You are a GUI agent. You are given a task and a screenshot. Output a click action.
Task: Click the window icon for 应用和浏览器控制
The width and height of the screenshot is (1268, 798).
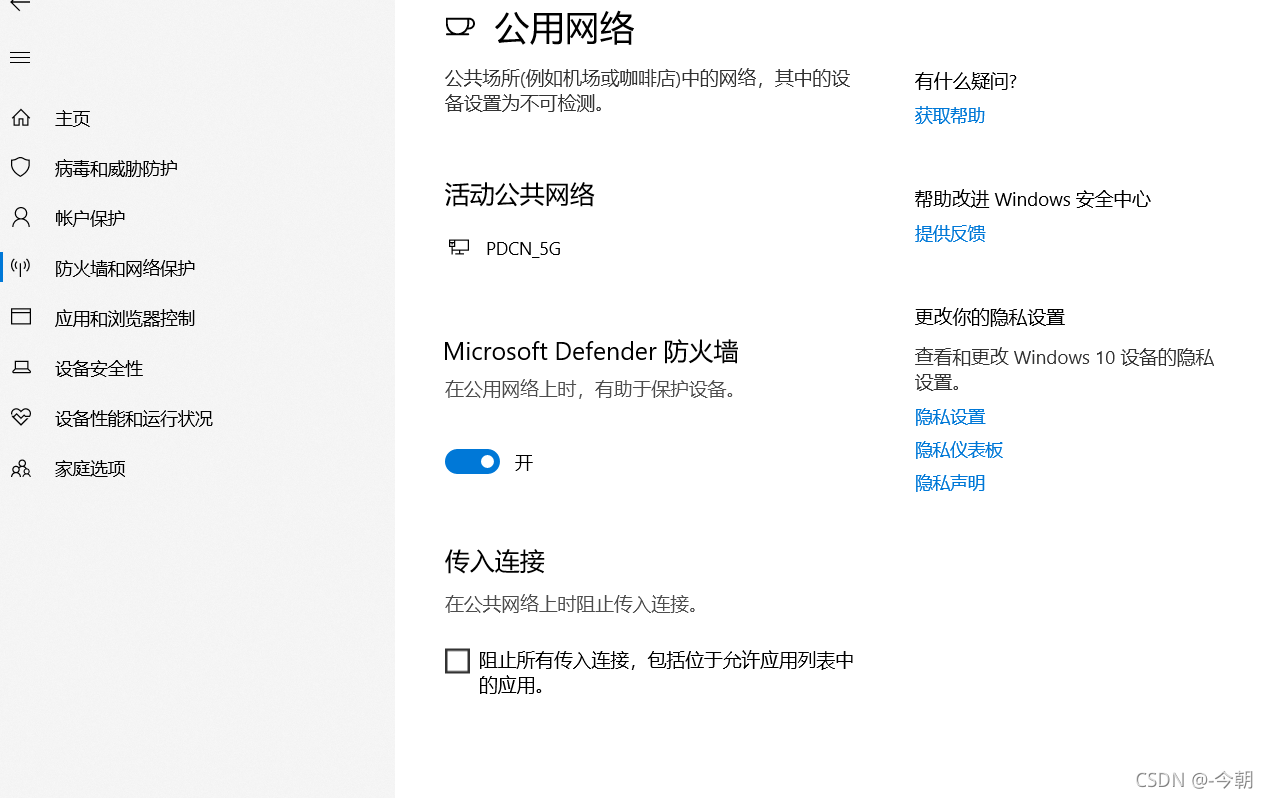pyautogui.click(x=20, y=317)
